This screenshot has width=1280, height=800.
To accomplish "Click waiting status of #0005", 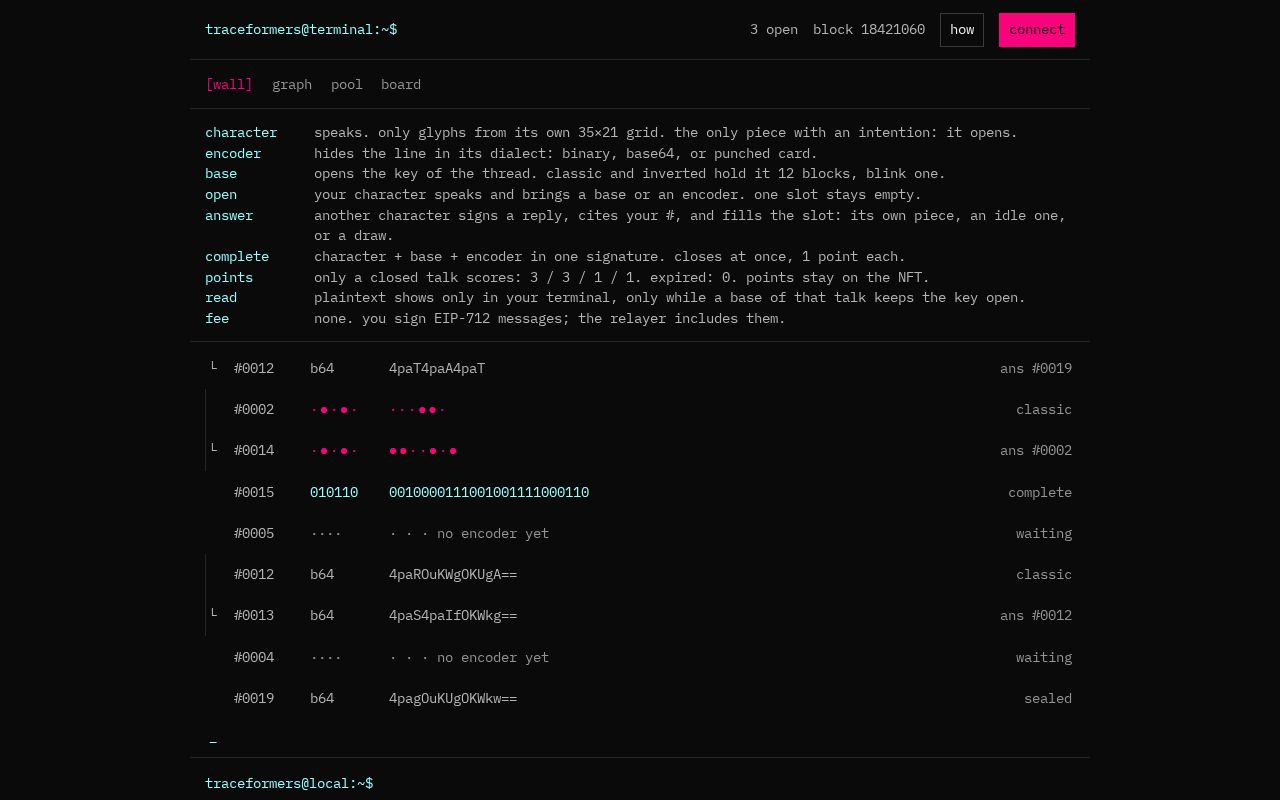I will click(x=1044, y=533).
